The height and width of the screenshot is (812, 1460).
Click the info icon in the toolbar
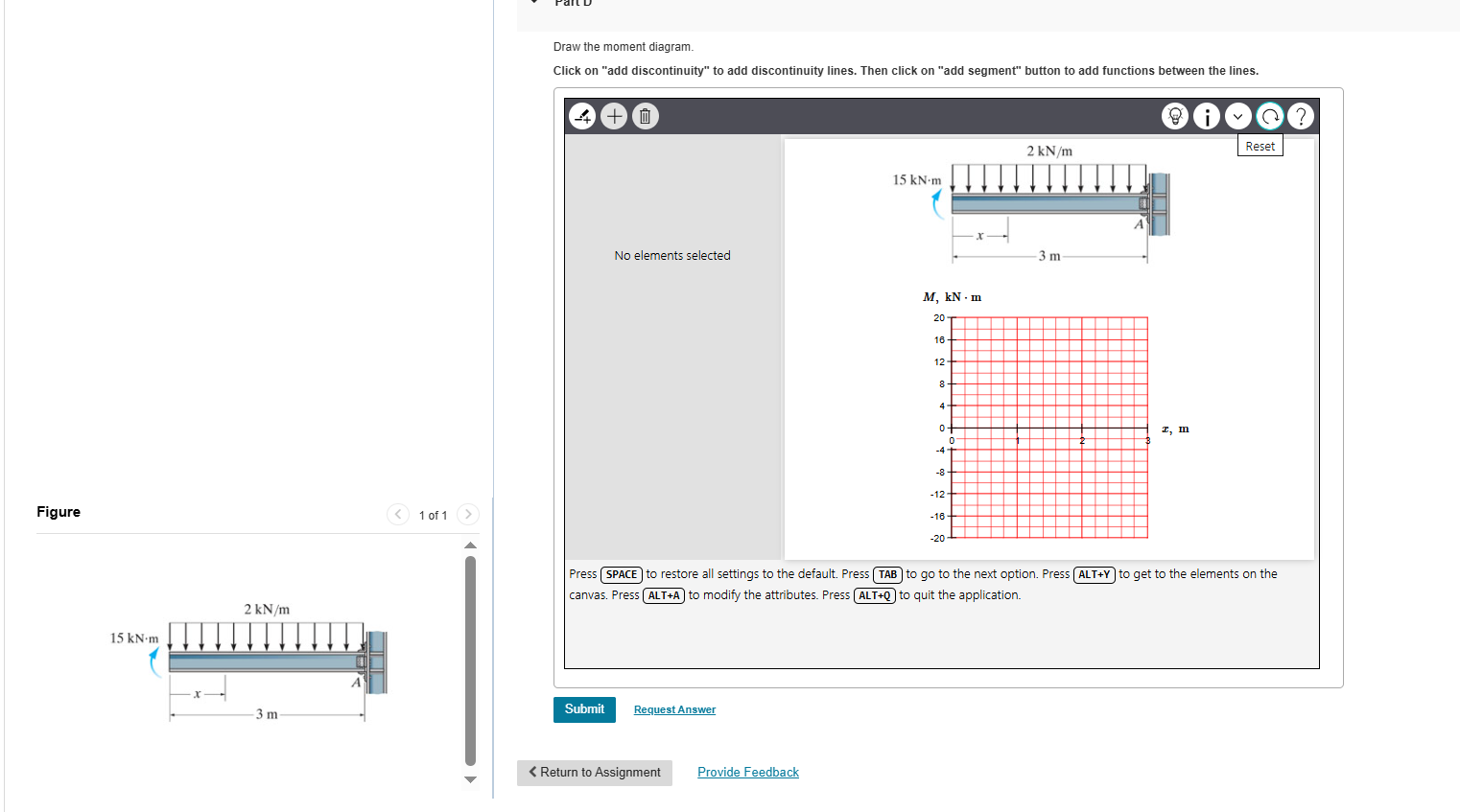(x=1205, y=116)
